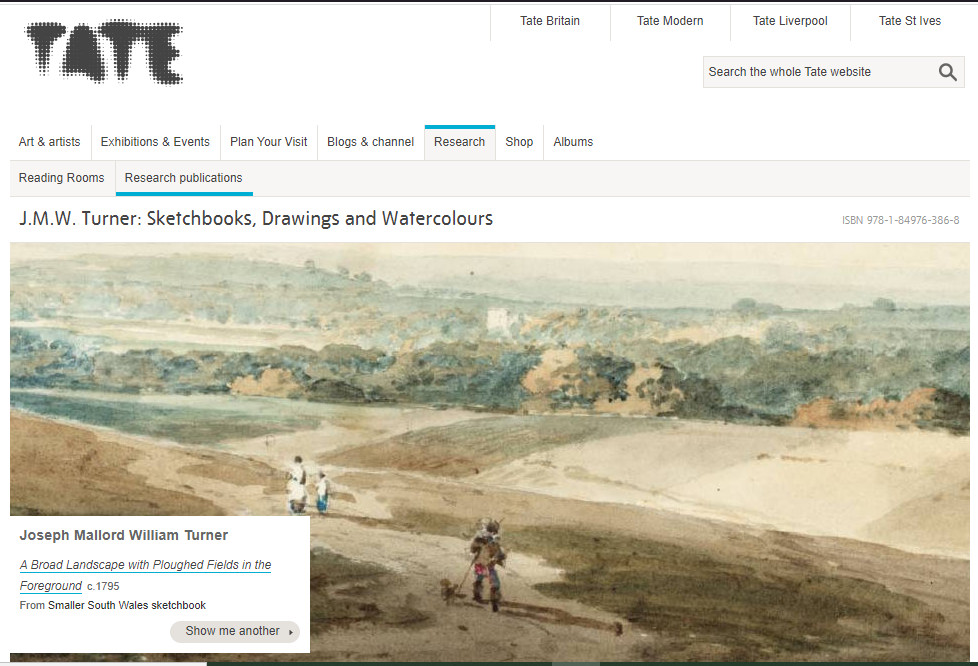This screenshot has height=666, width=978.
Task: Select Exhibitions & Events menu item
Action: coord(155,142)
